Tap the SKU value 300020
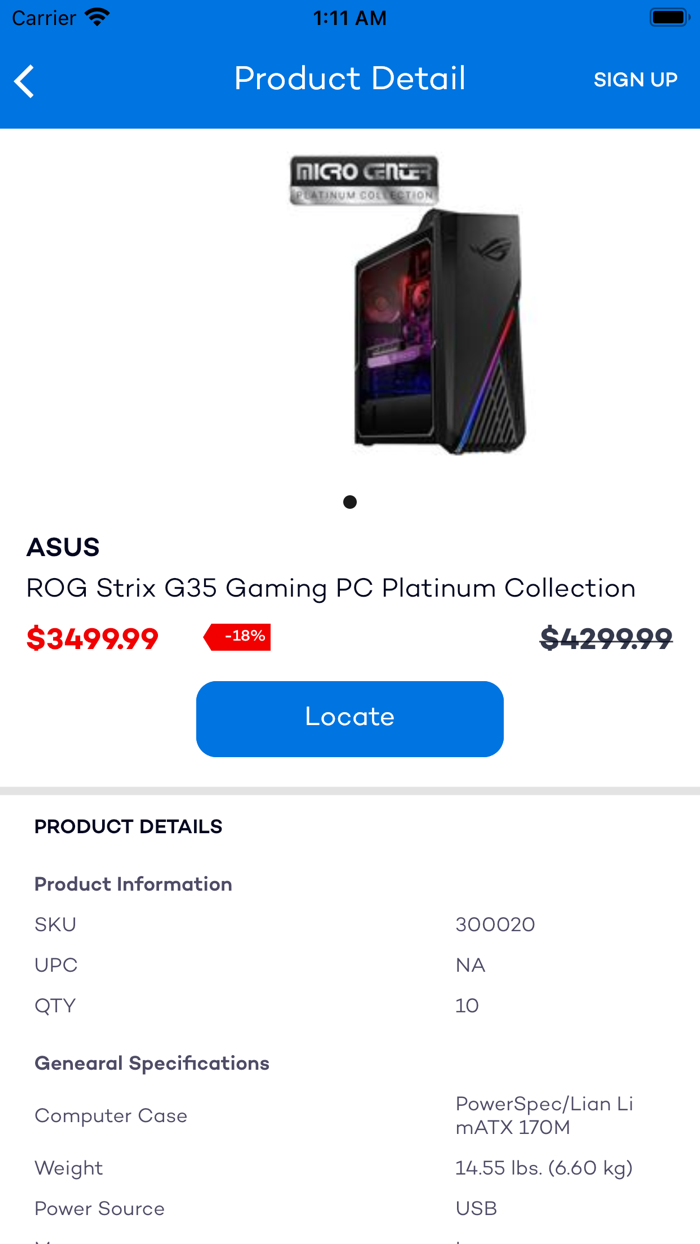The height and width of the screenshot is (1244, 700). coord(495,925)
